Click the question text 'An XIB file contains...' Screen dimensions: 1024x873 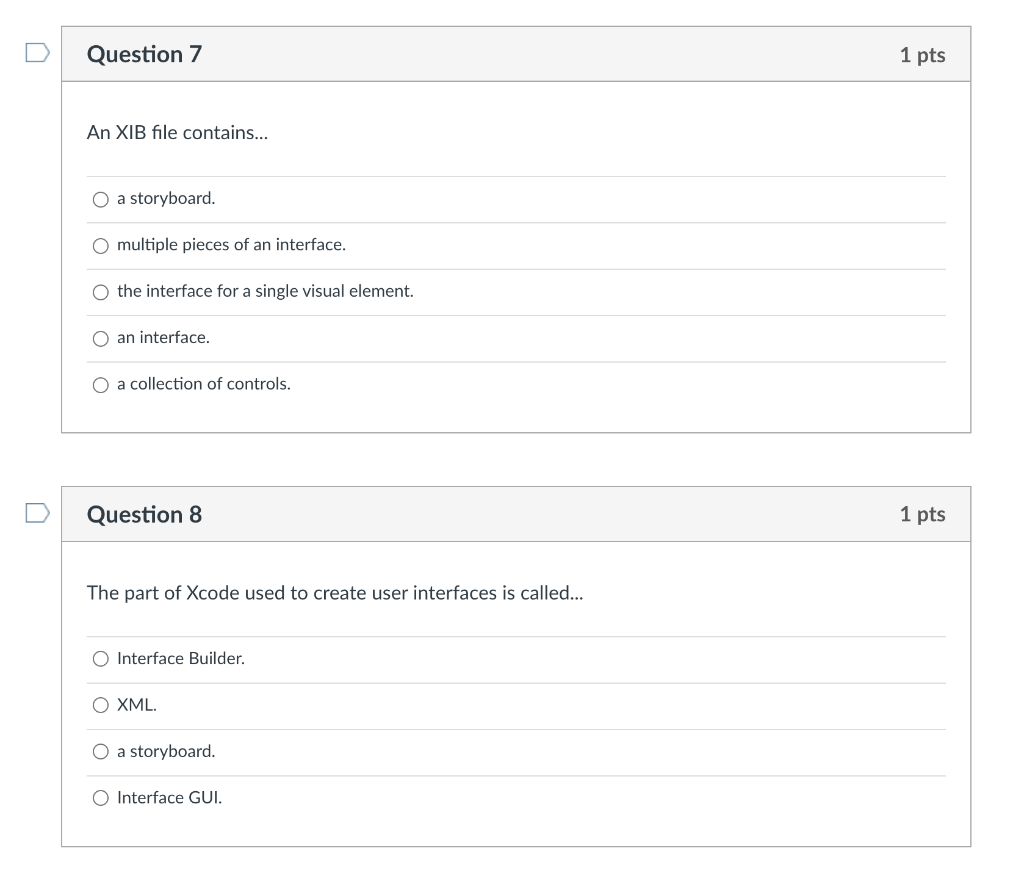click(176, 132)
